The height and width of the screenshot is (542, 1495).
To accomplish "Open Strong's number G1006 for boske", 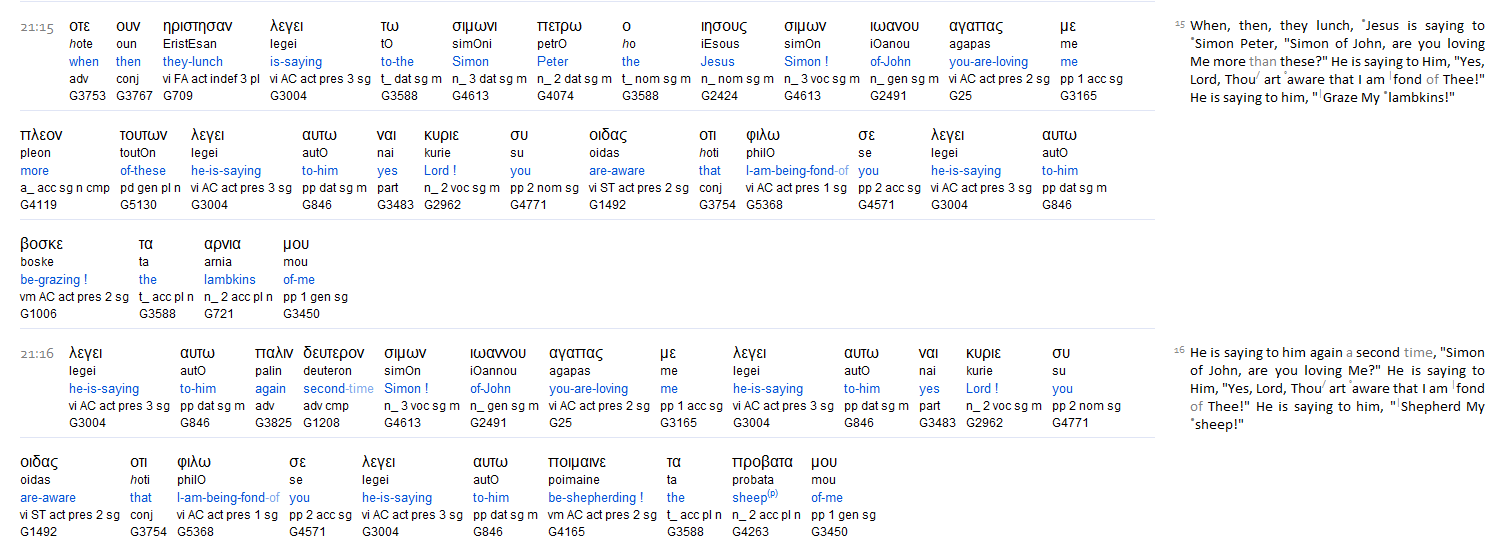I will [38, 314].
